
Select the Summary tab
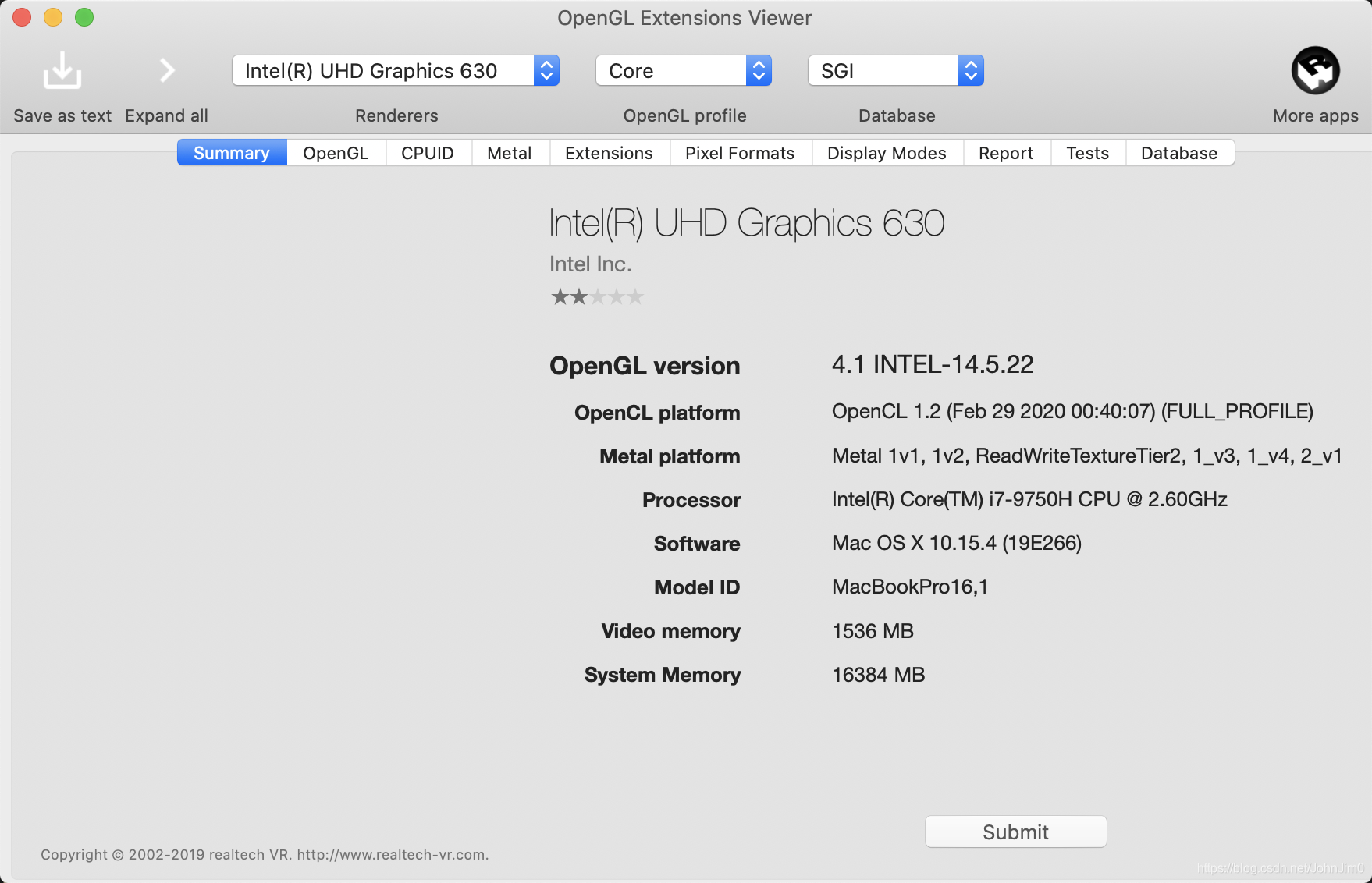click(232, 153)
